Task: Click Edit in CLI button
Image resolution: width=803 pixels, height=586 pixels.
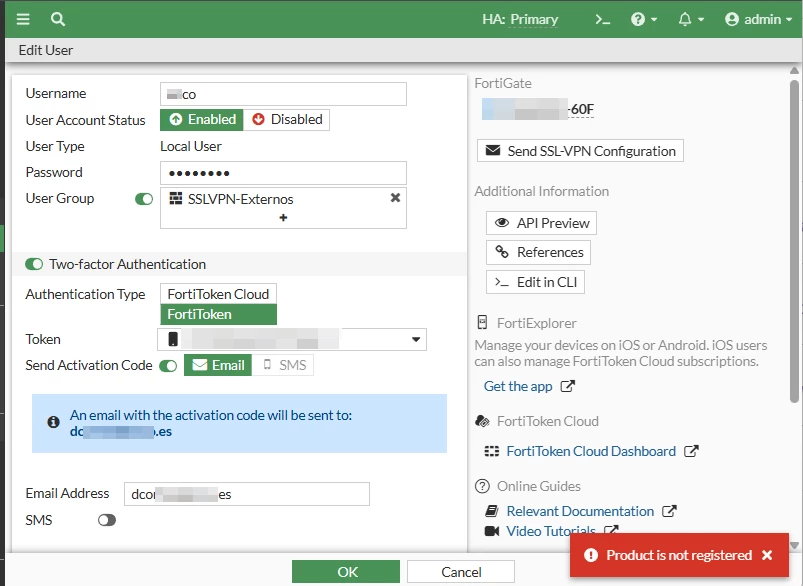Action: [x=535, y=282]
